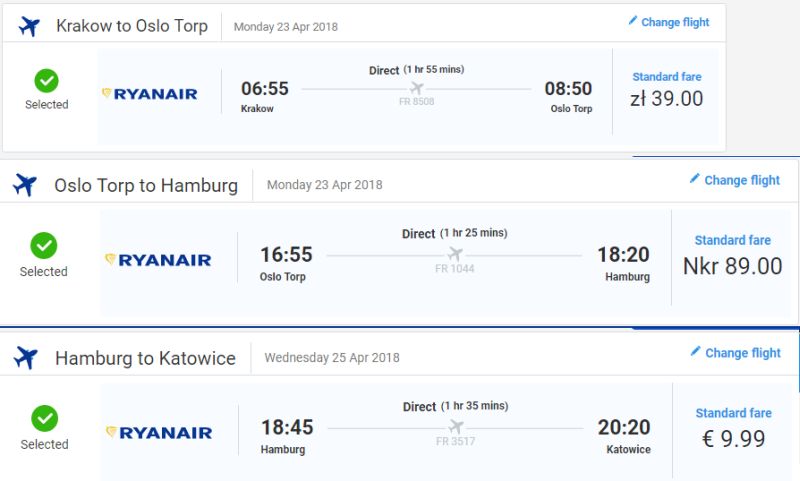
Task: Click the airplane icon beside Oslo Torp to Hamburg
Action: (x=25, y=185)
